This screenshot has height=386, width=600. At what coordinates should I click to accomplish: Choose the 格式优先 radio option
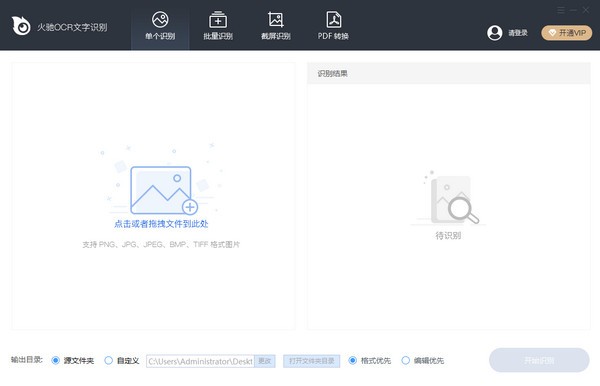352,360
